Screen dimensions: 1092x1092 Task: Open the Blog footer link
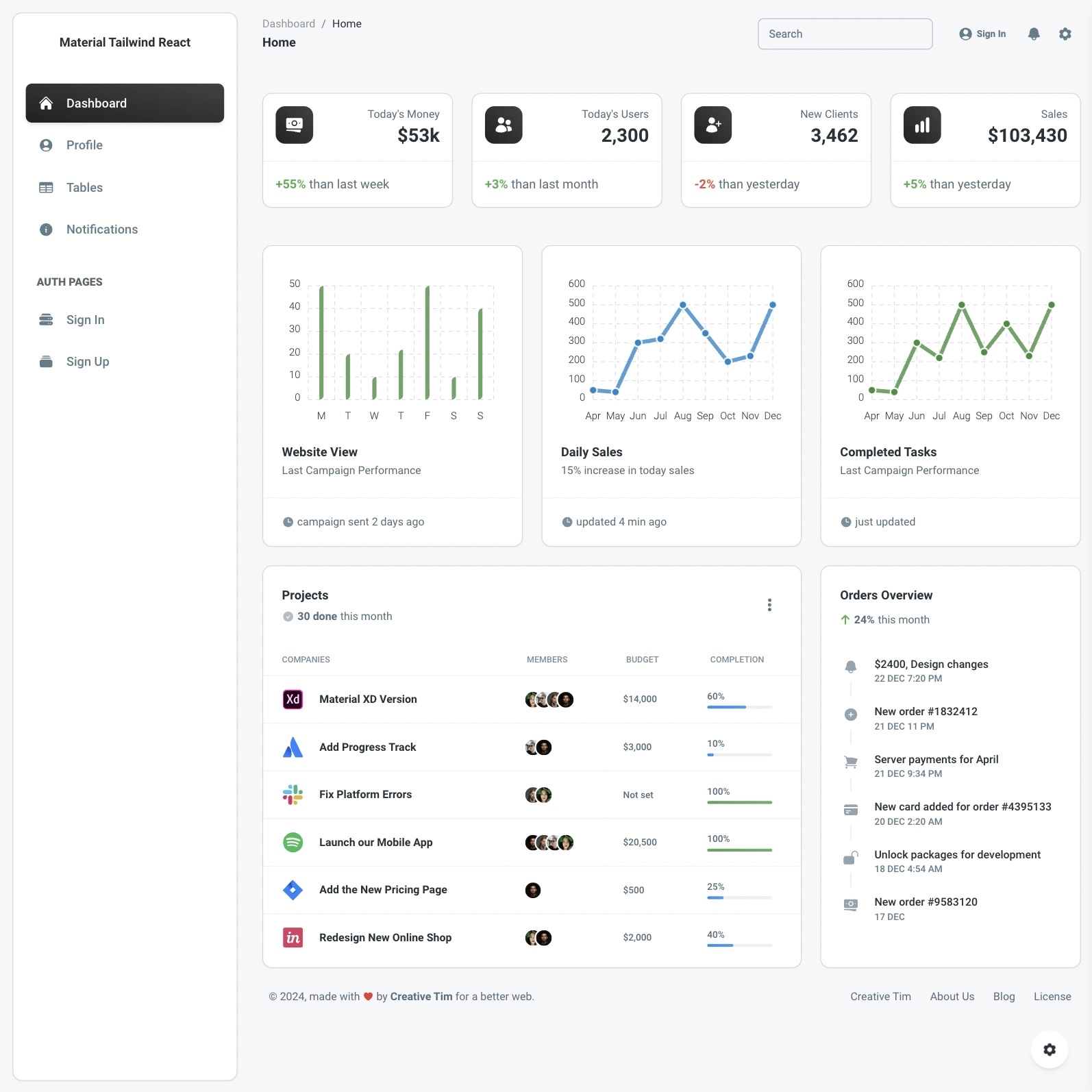coord(1004,997)
